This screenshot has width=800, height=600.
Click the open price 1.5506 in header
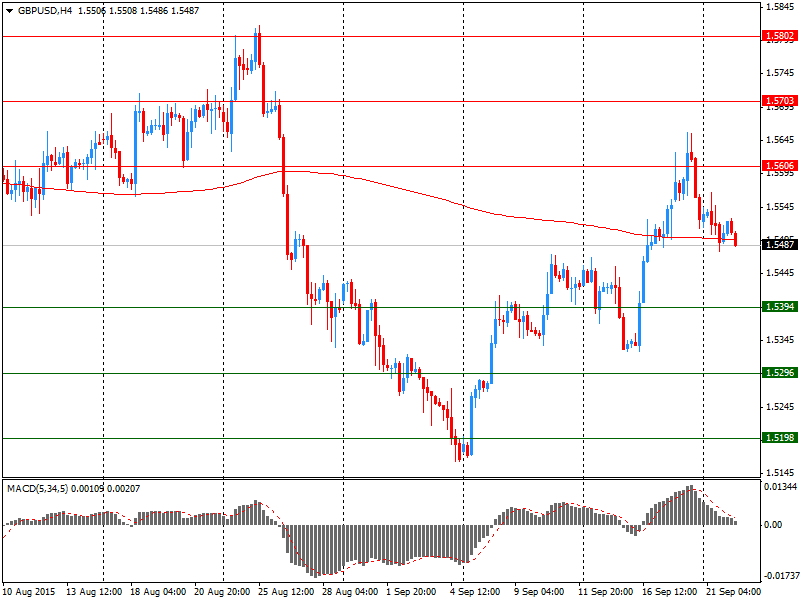(91, 11)
